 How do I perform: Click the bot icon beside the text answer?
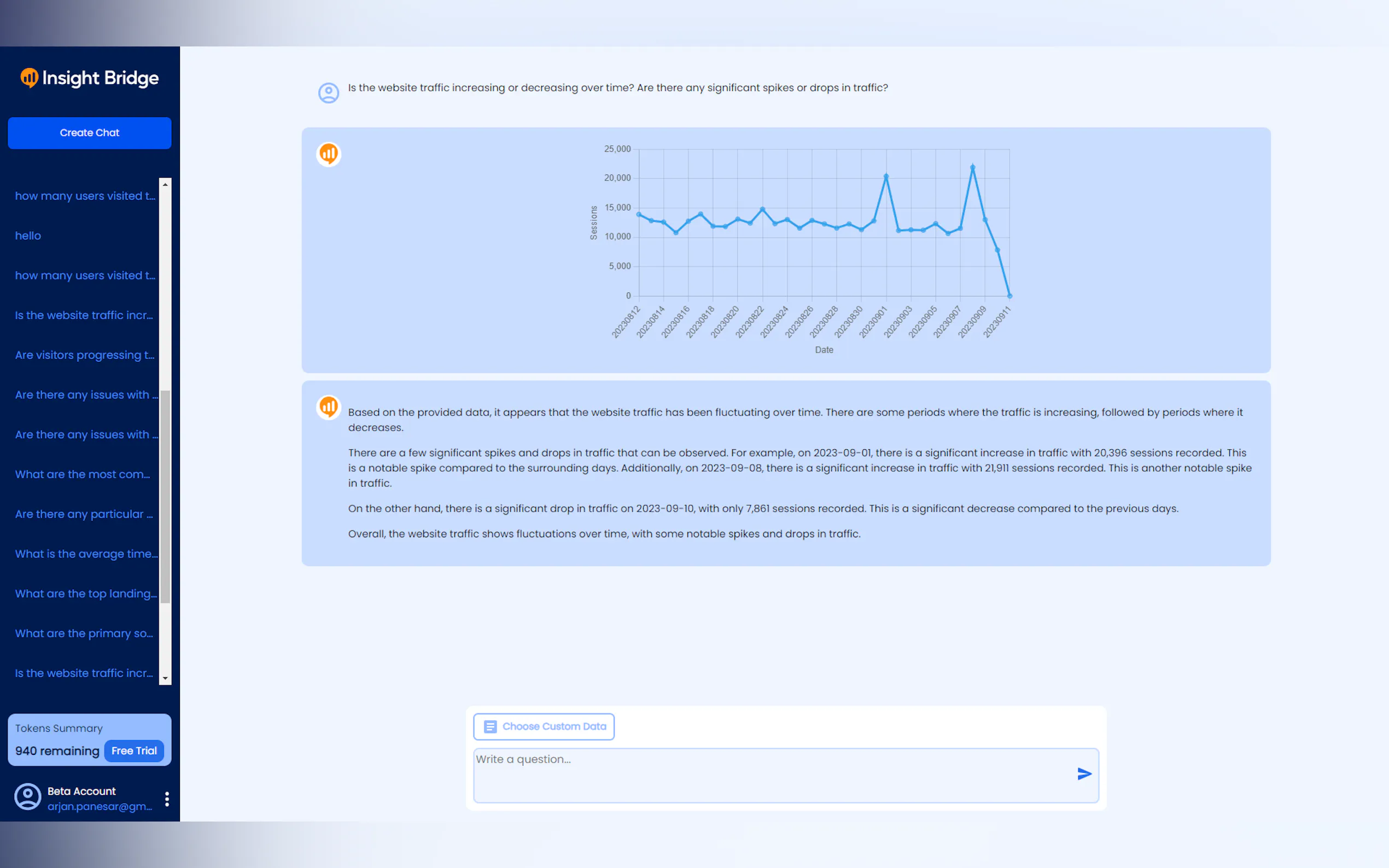pos(329,407)
